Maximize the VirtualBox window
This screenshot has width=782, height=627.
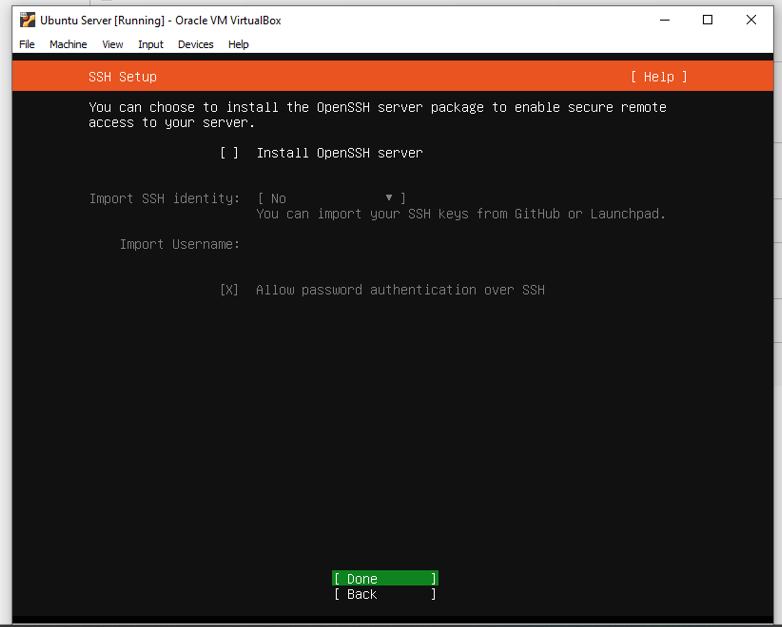pos(707,20)
